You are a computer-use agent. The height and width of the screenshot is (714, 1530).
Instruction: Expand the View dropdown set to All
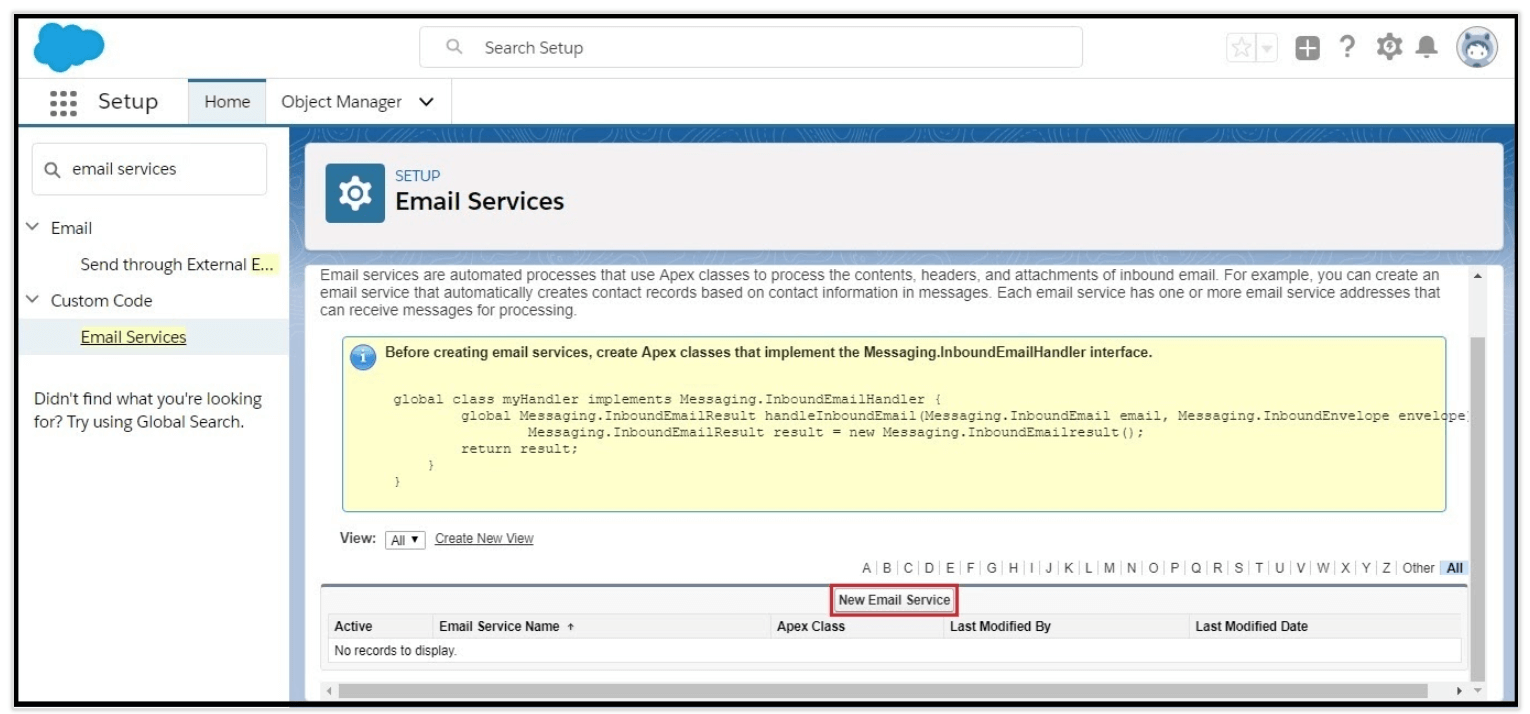[x=405, y=538]
